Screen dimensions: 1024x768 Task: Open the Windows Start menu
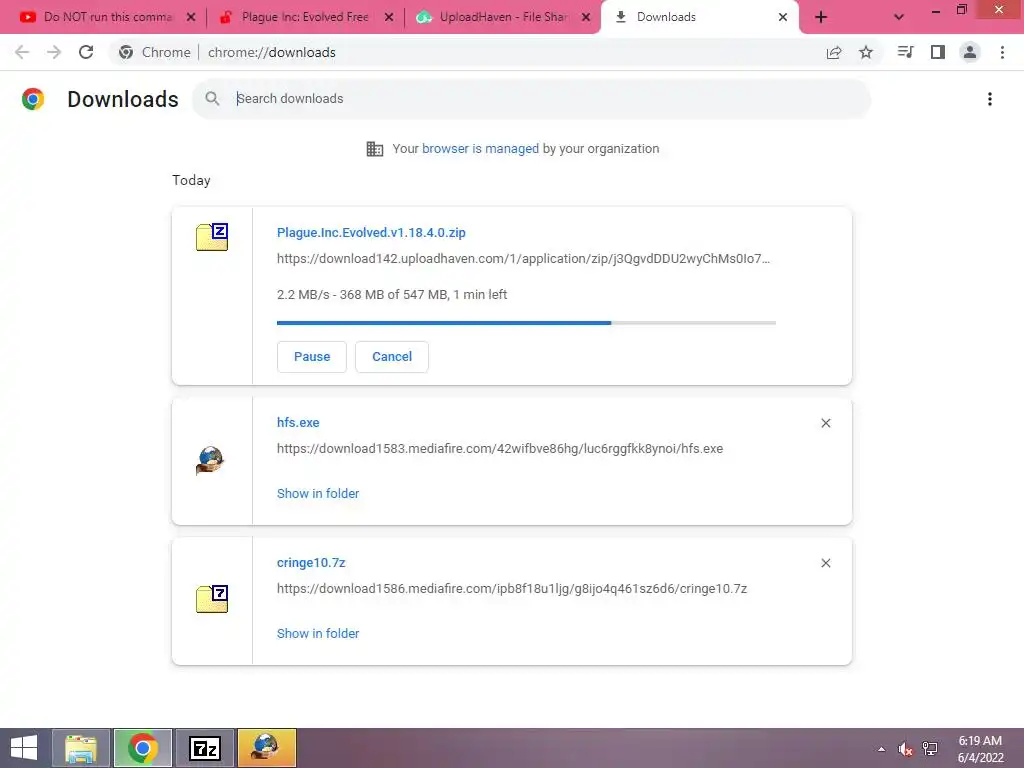[x=24, y=748]
